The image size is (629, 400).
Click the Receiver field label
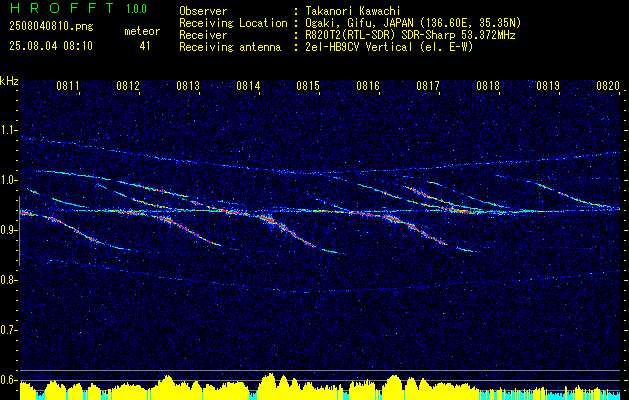[x=203, y=35]
